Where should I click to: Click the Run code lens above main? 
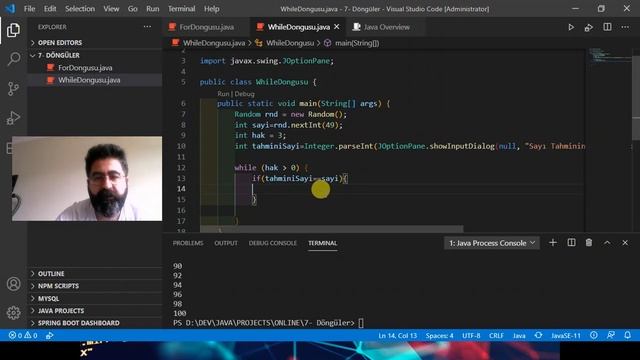point(223,93)
